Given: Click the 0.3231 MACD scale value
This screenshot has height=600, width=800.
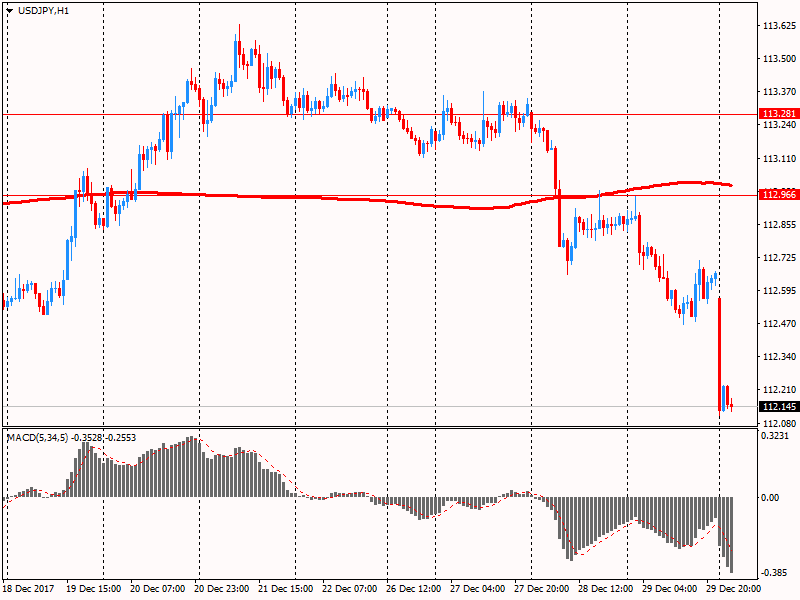Looking at the screenshot, I should (x=774, y=436).
